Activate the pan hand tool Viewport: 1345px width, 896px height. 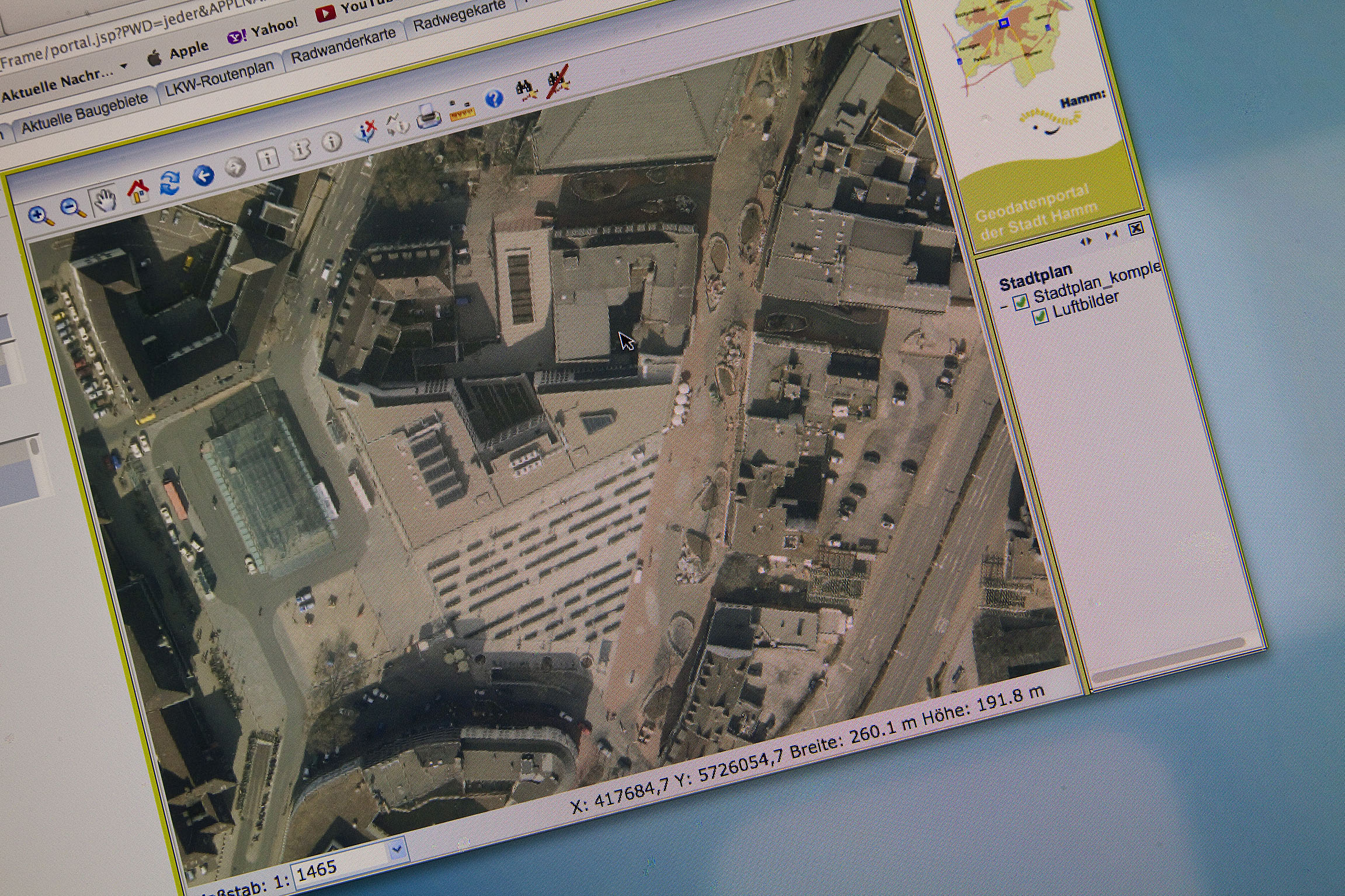pos(105,200)
